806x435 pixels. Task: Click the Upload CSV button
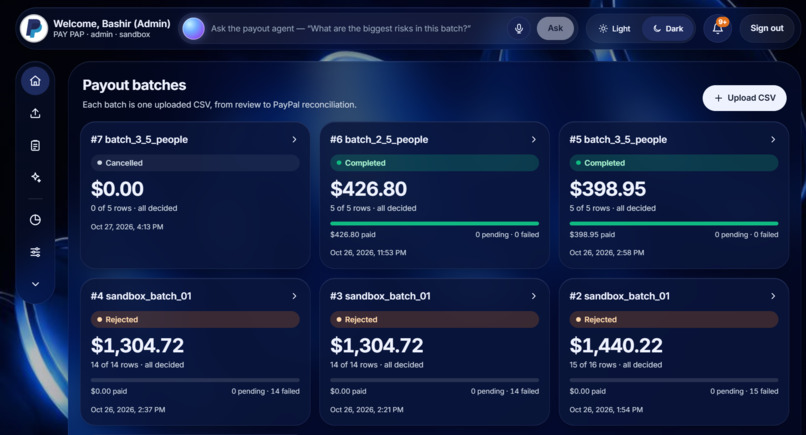tap(744, 98)
